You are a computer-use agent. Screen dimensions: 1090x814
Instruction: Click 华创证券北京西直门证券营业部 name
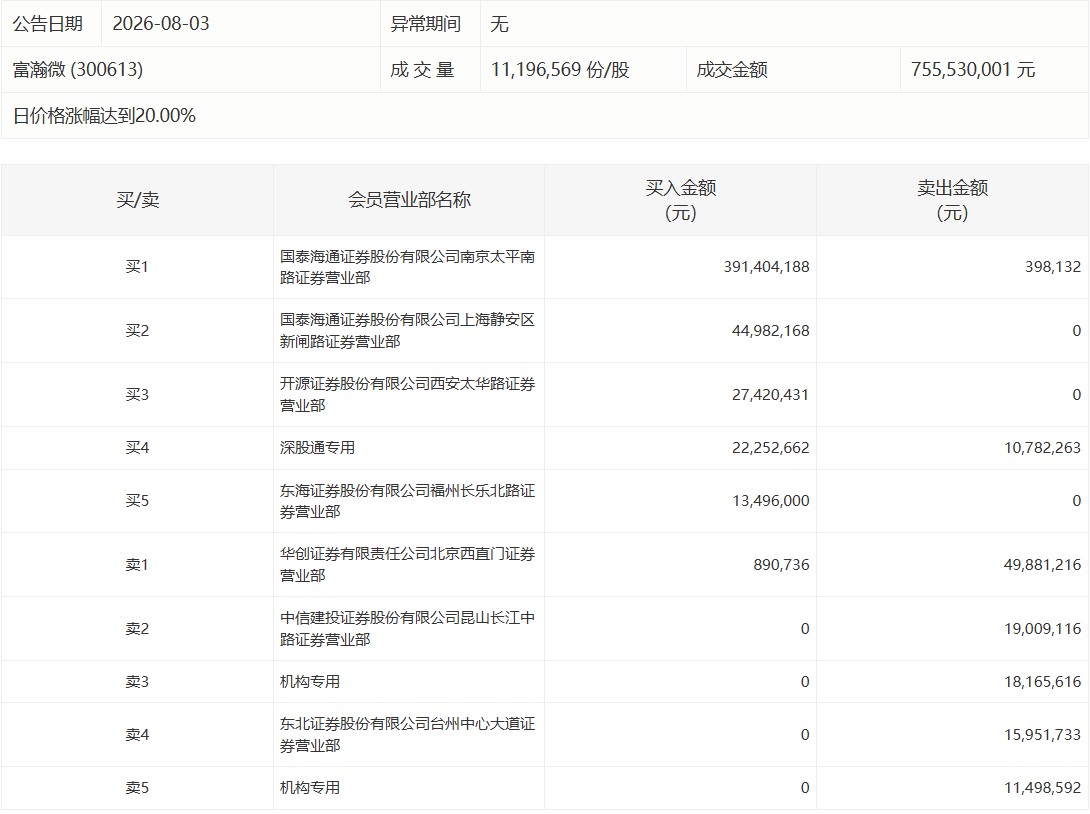tap(407, 565)
